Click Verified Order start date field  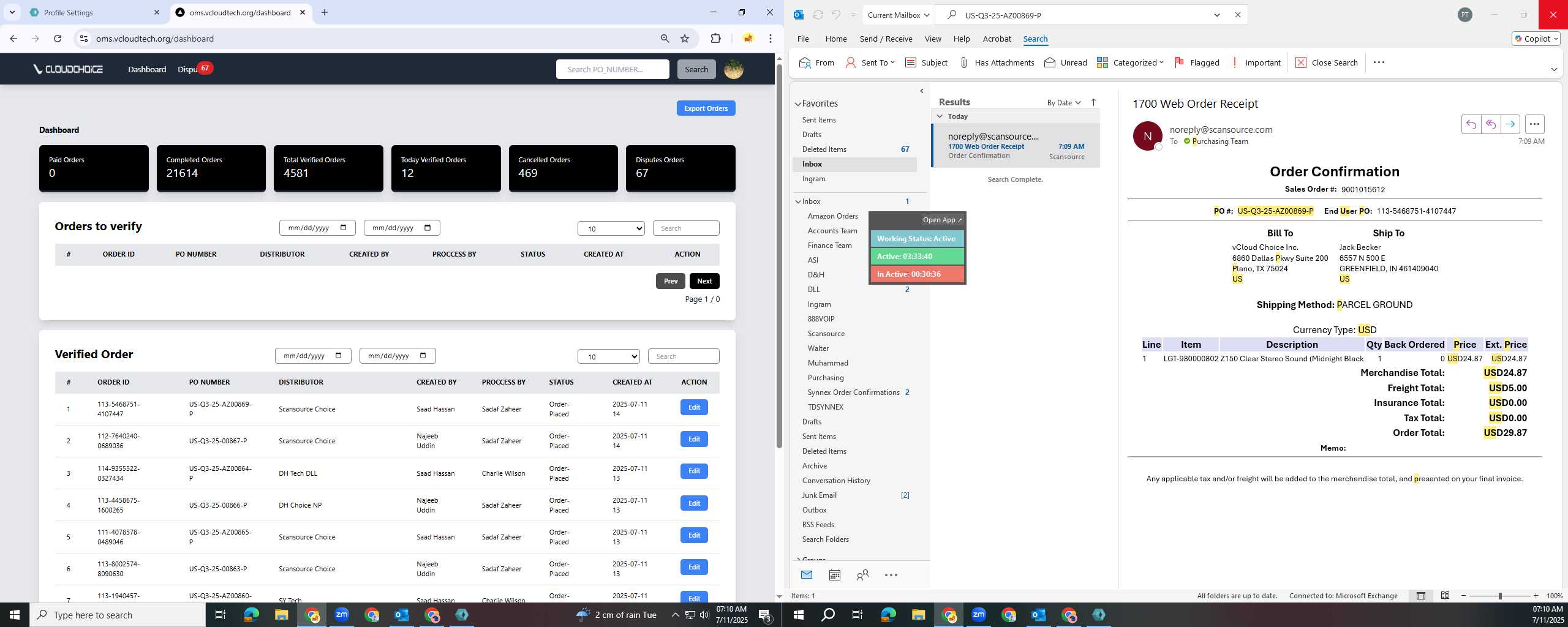tap(313, 356)
